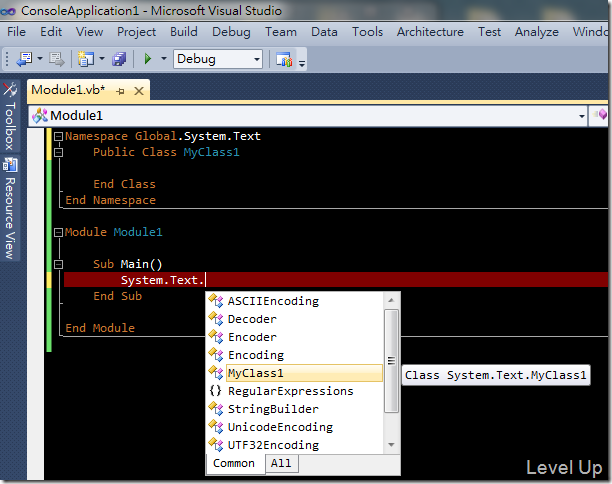This screenshot has width=612, height=484.
Task: Click the solution explorer toolbar icon
Action: 284,59
